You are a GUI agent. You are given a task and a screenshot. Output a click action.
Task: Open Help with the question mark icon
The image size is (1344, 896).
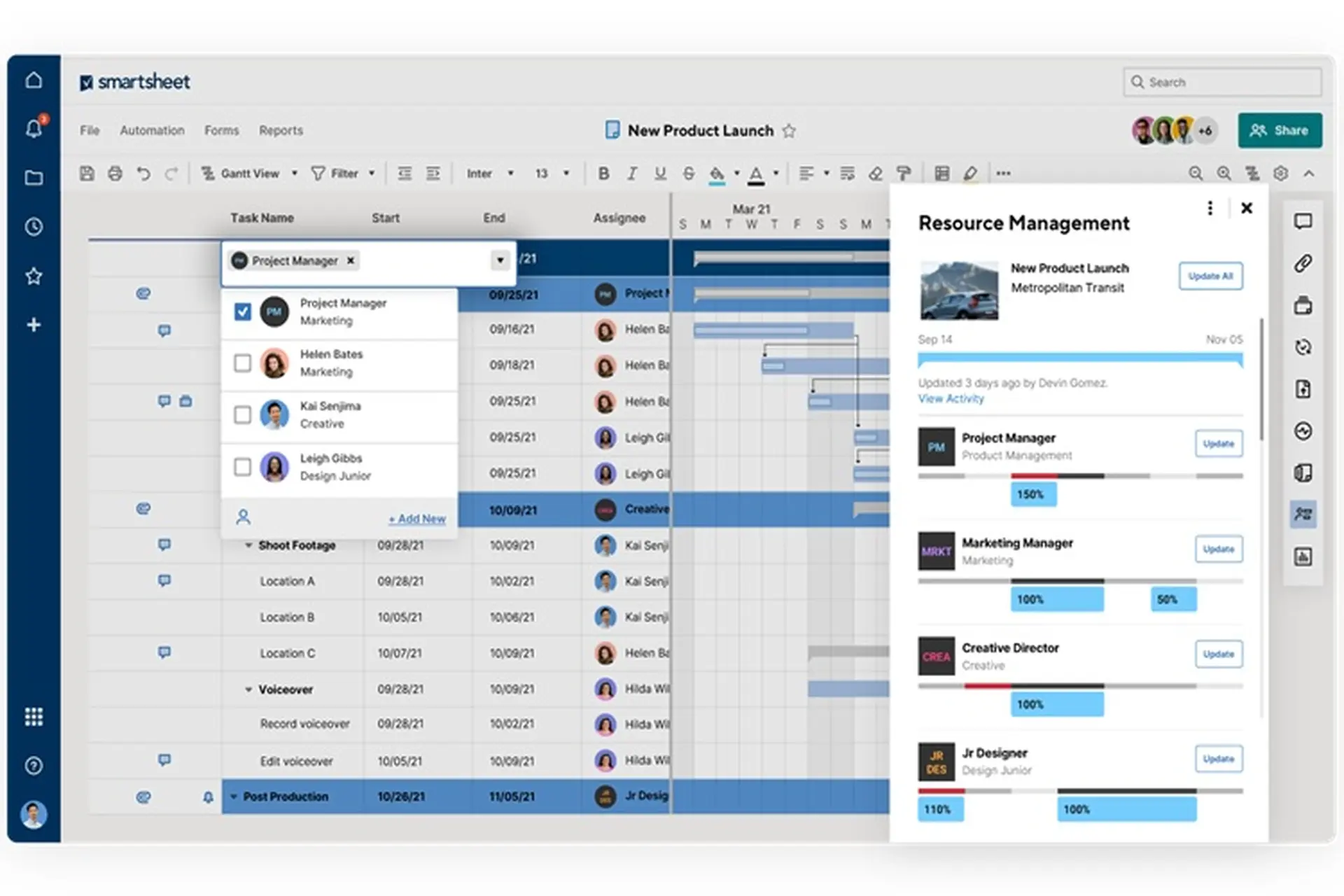tap(33, 766)
